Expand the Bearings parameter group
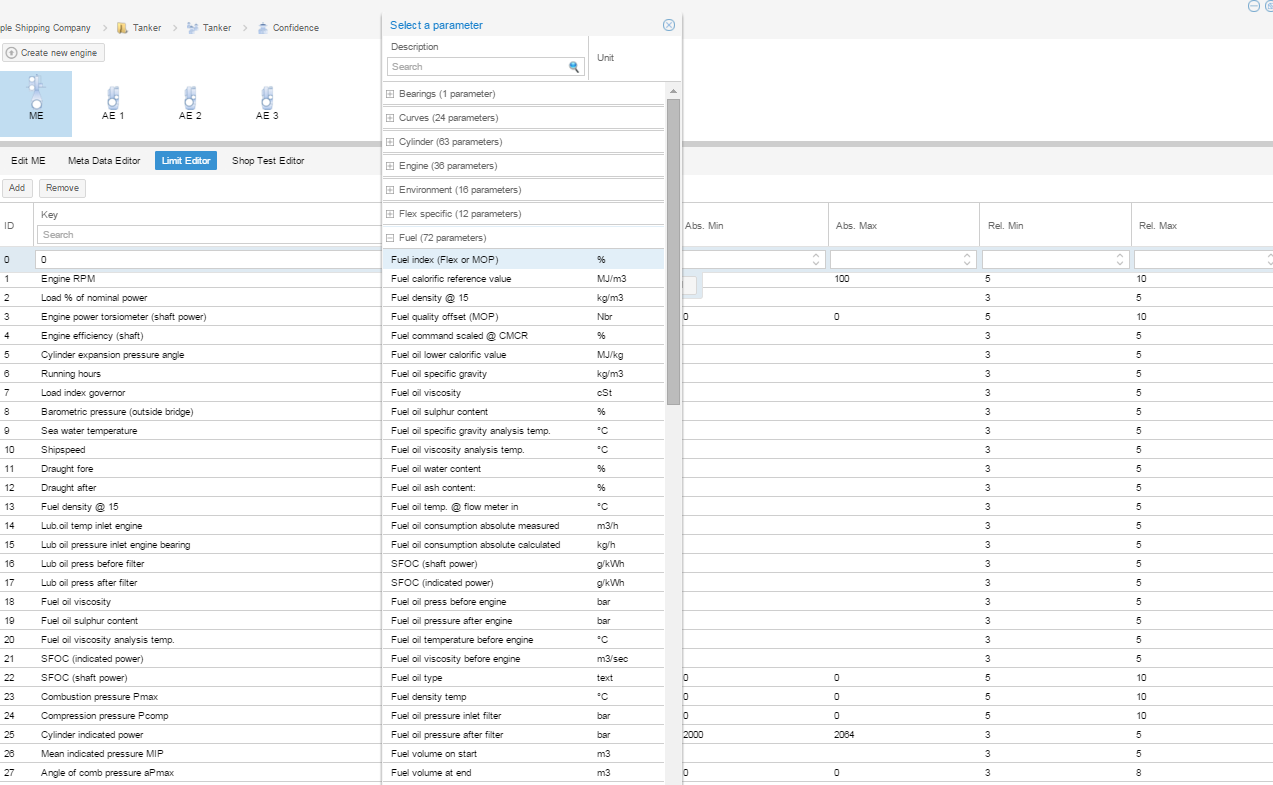This screenshot has width=1273, height=785. click(x=390, y=94)
